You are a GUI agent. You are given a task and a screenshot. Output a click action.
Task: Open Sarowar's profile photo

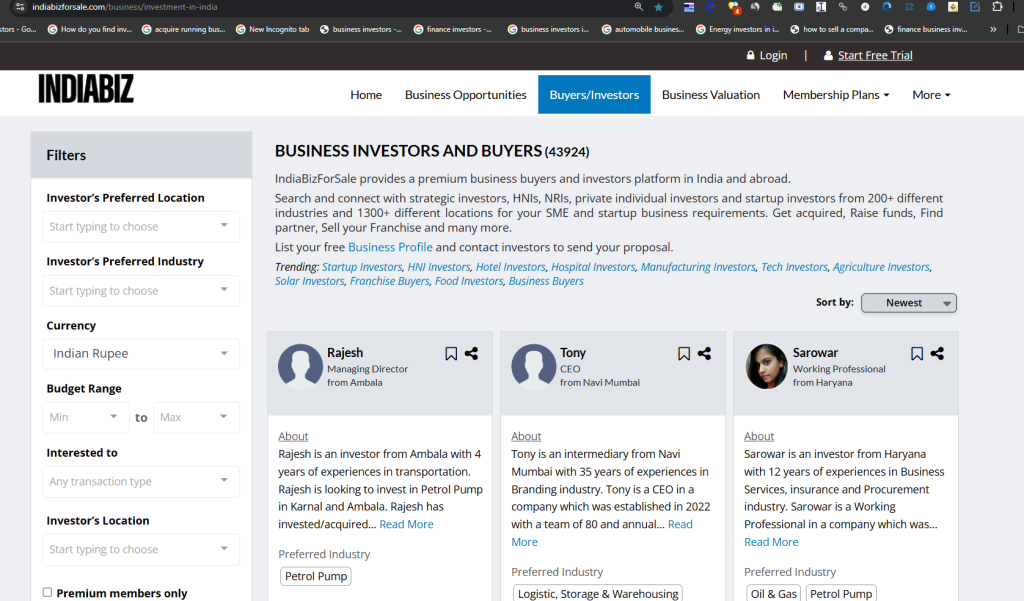tap(767, 366)
